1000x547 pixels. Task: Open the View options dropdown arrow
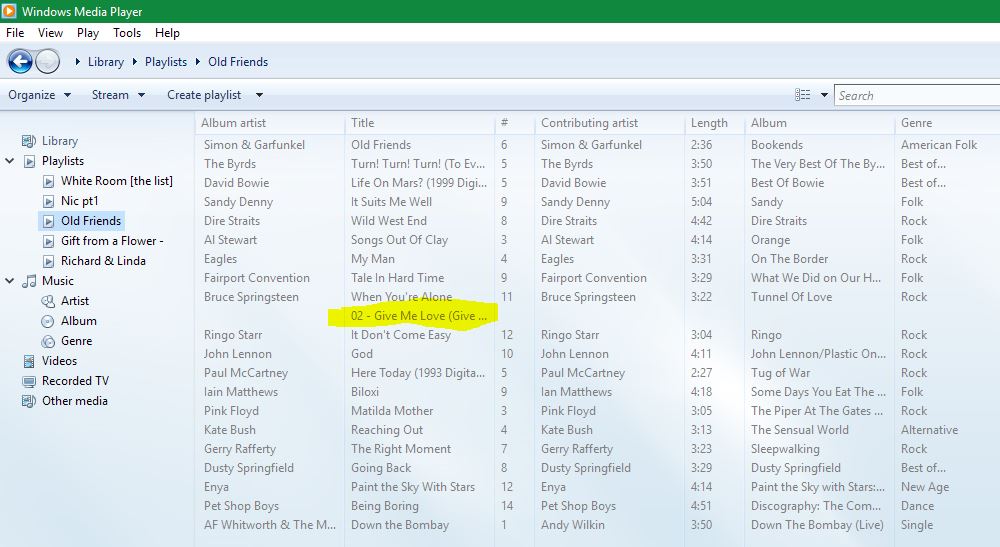coord(824,95)
